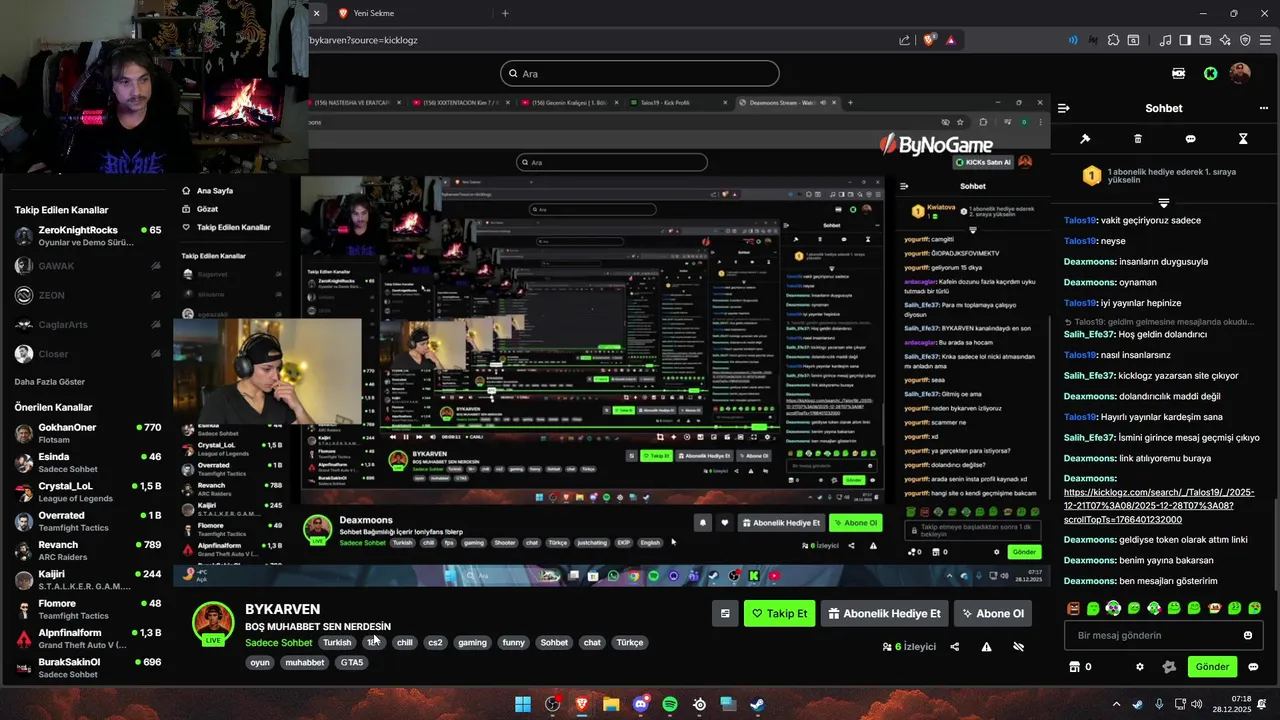Click the green K icon near avatar
The width and height of the screenshot is (1280, 720).
(x=1210, y=73)
